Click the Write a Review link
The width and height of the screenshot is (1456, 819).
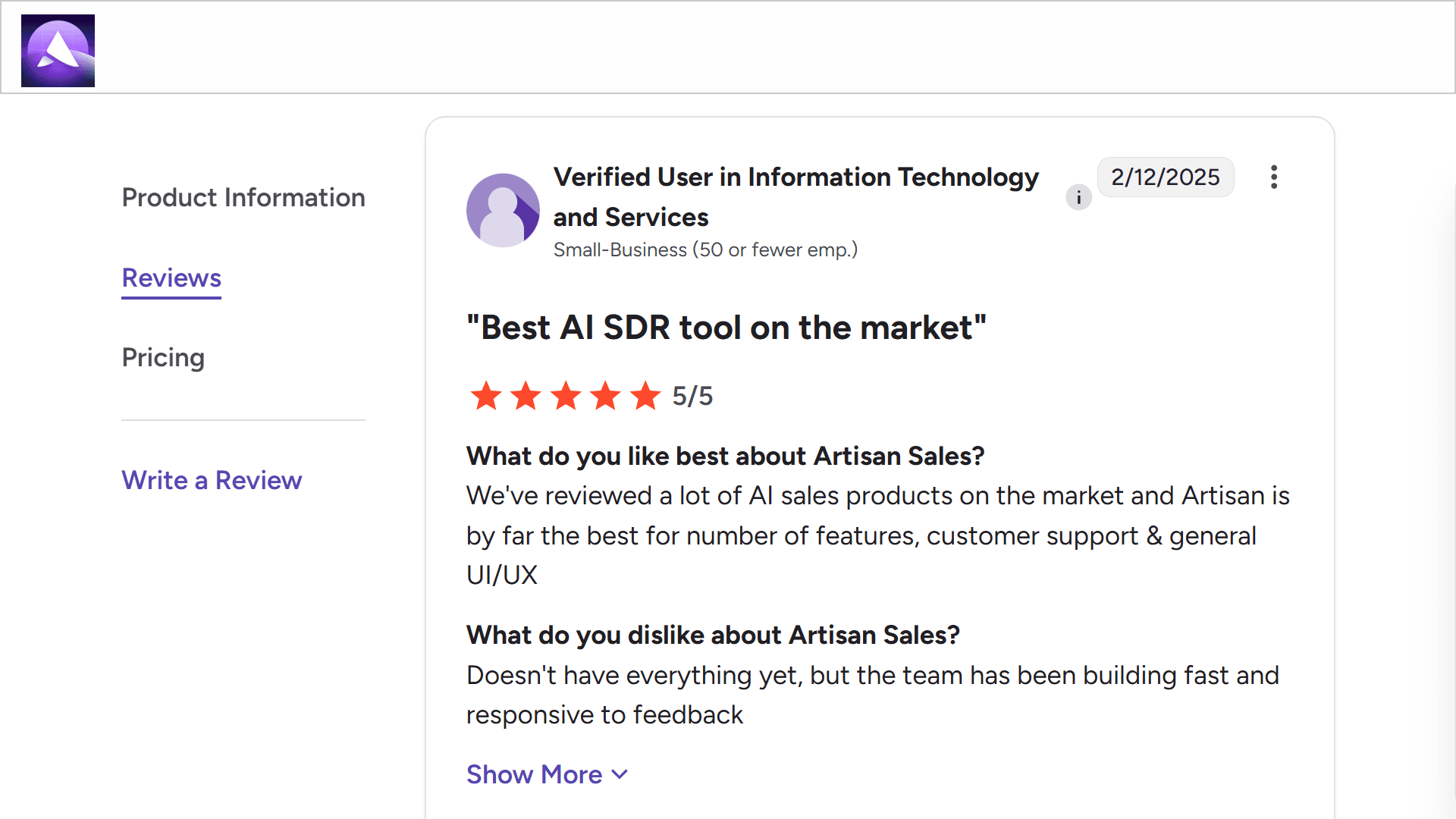pos(212,480)
